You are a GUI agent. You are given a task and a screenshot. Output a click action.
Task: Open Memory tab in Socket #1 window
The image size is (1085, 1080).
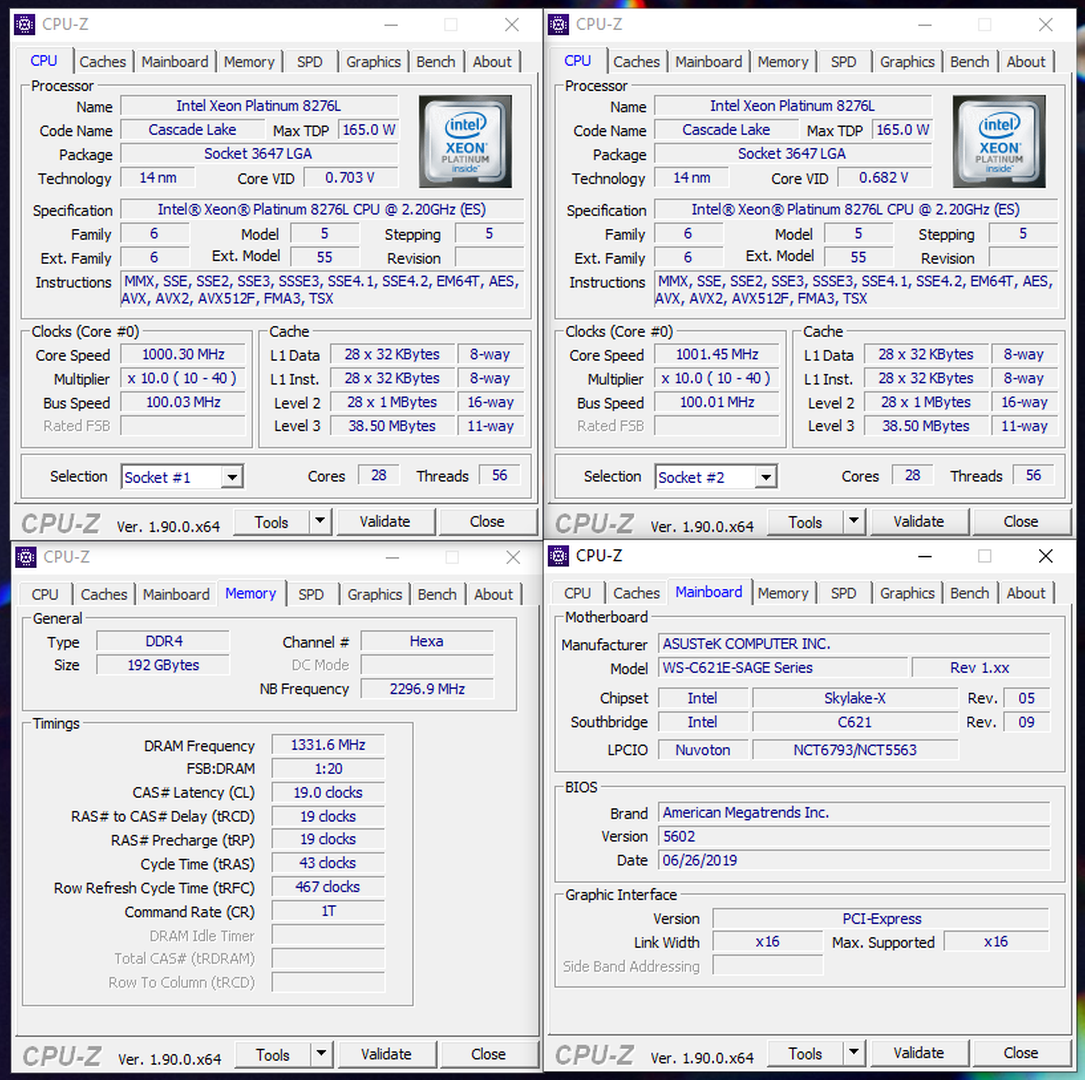pos(249,62)
